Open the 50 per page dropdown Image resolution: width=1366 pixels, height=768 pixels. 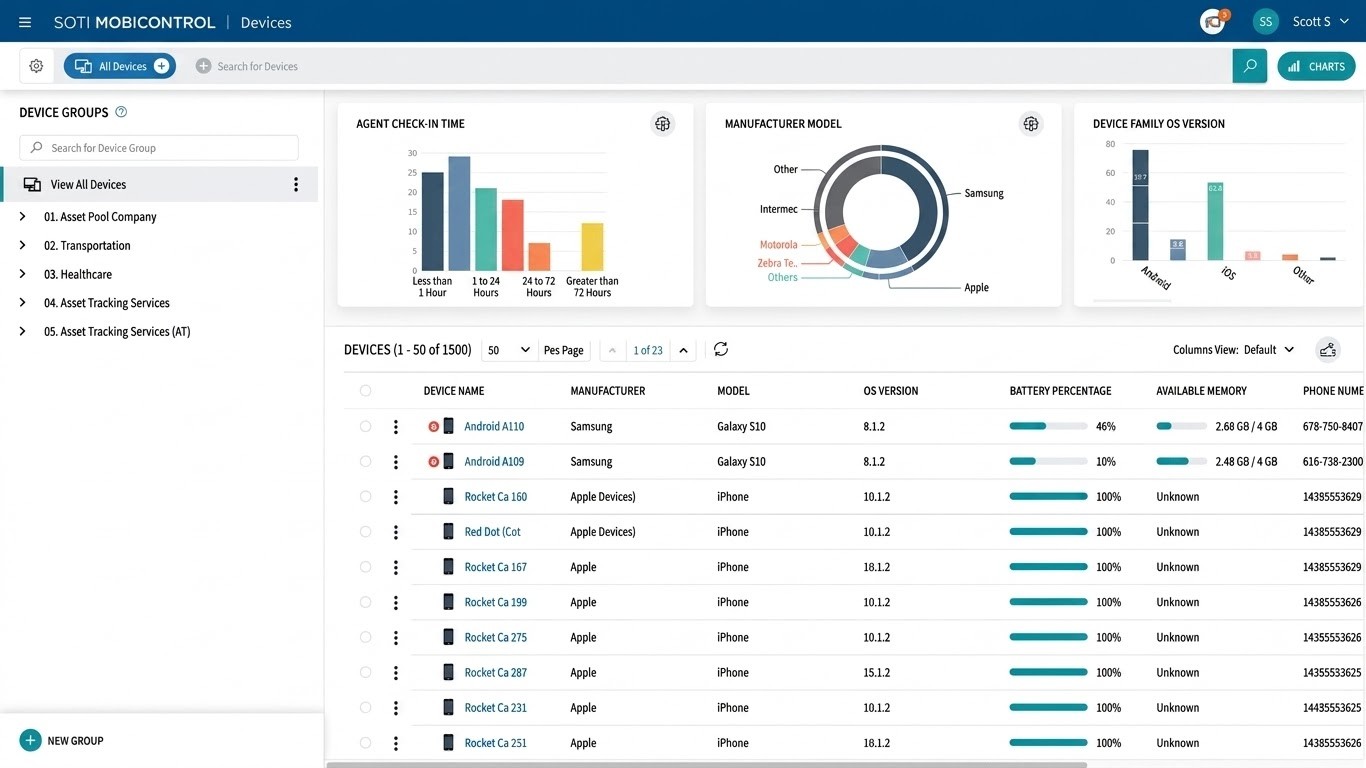(509, 350)
